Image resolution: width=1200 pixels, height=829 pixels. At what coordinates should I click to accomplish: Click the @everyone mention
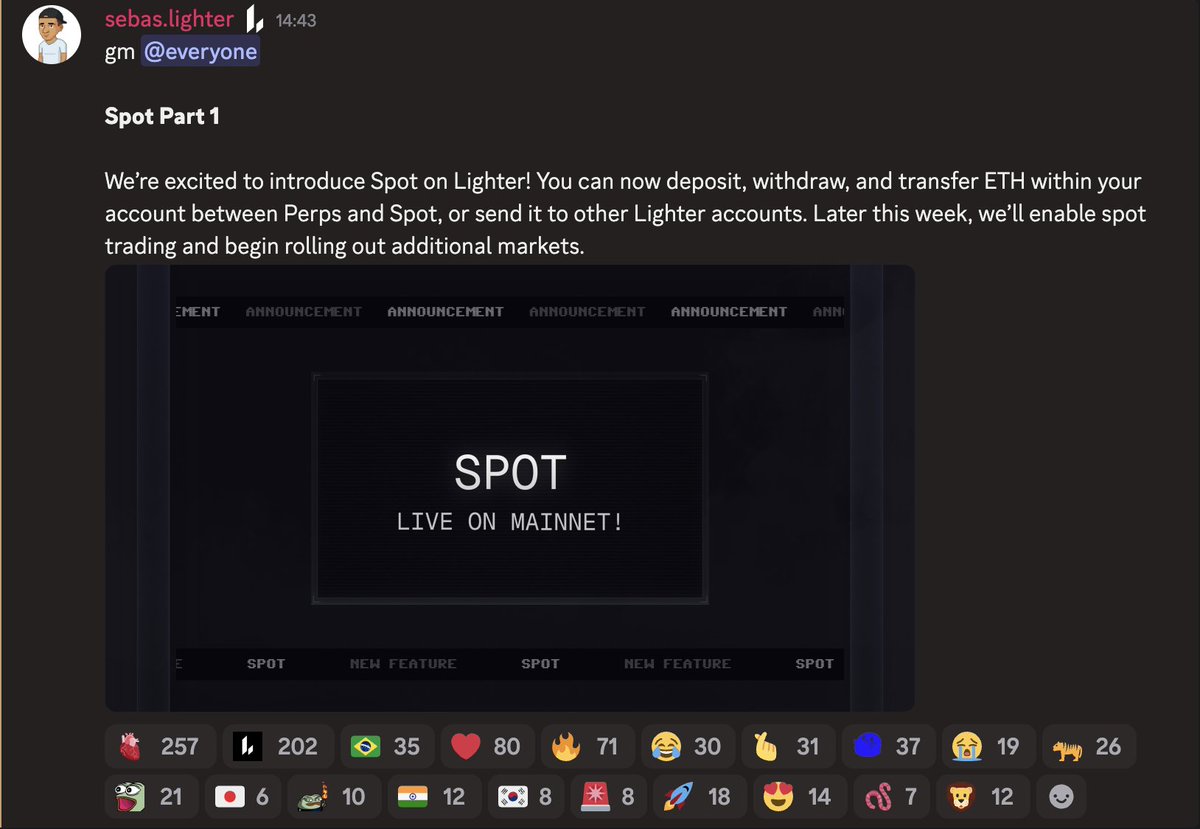point(201,52)
